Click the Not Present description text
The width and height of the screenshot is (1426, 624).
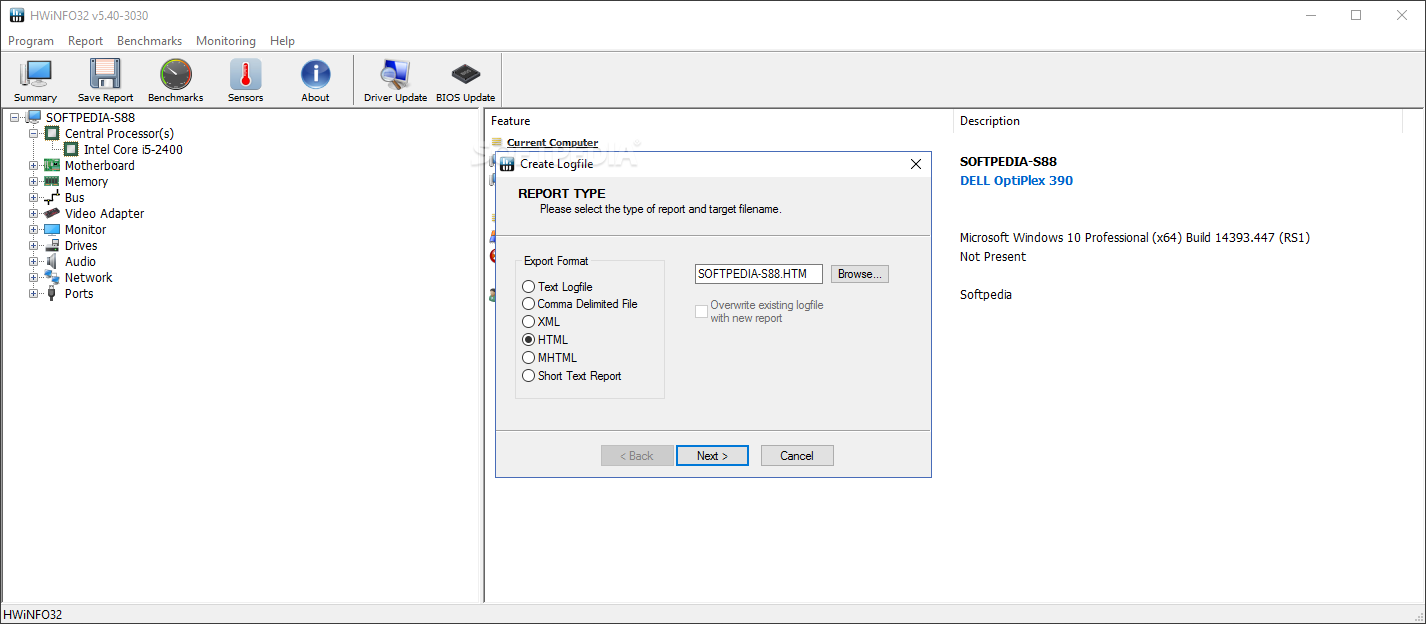pos(993,257)
